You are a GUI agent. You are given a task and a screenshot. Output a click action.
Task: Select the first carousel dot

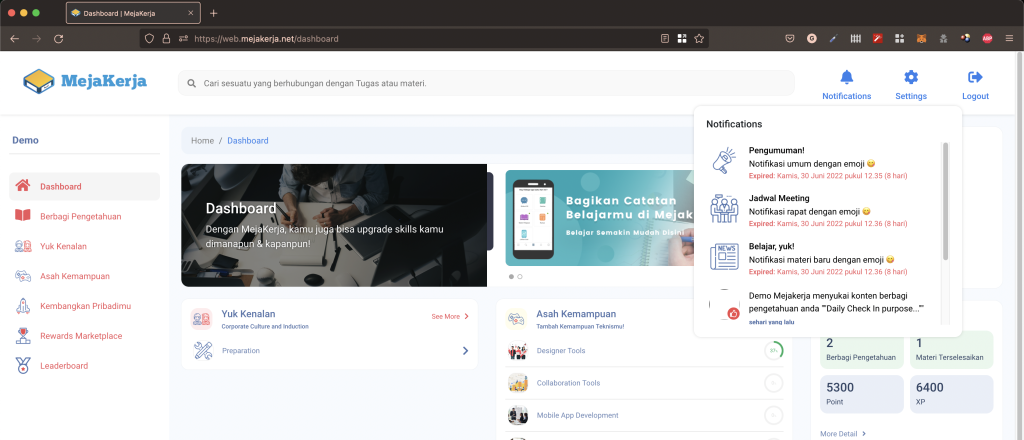pyautogui.click(x=511, y=277)
